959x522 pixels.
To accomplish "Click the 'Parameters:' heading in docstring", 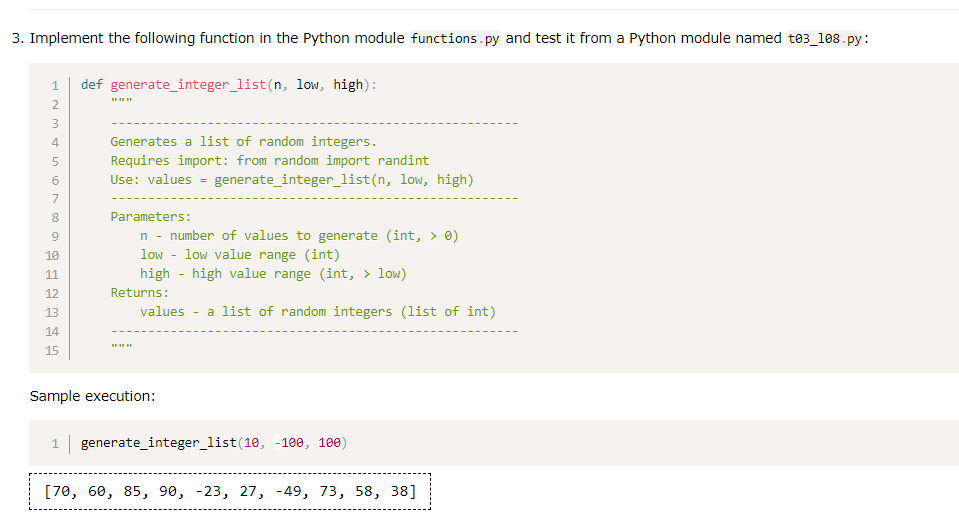I will (150, 217).
